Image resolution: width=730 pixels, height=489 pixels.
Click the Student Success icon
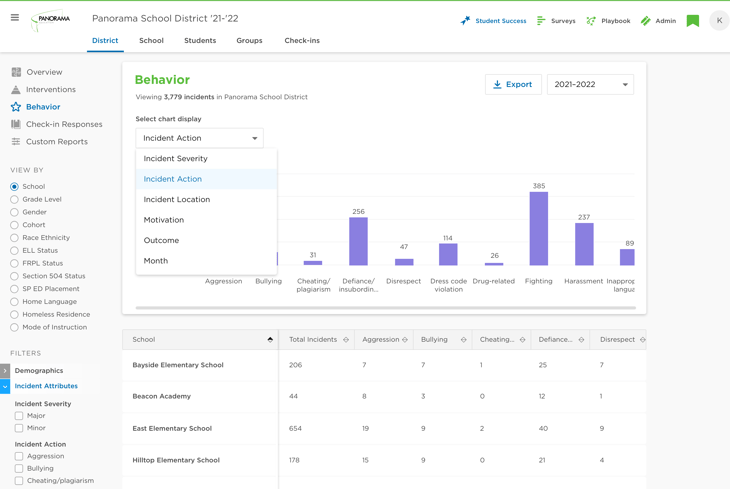465,20
